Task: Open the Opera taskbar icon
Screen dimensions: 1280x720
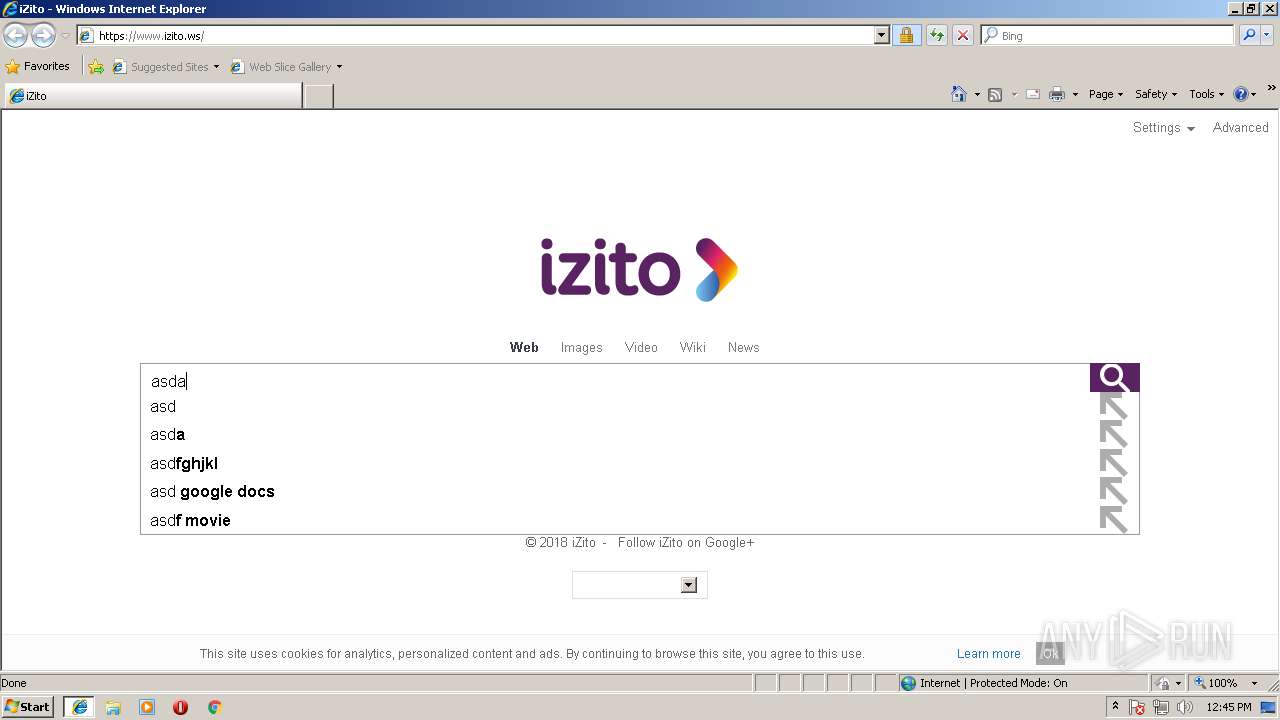Action: (x=180, y=707)
